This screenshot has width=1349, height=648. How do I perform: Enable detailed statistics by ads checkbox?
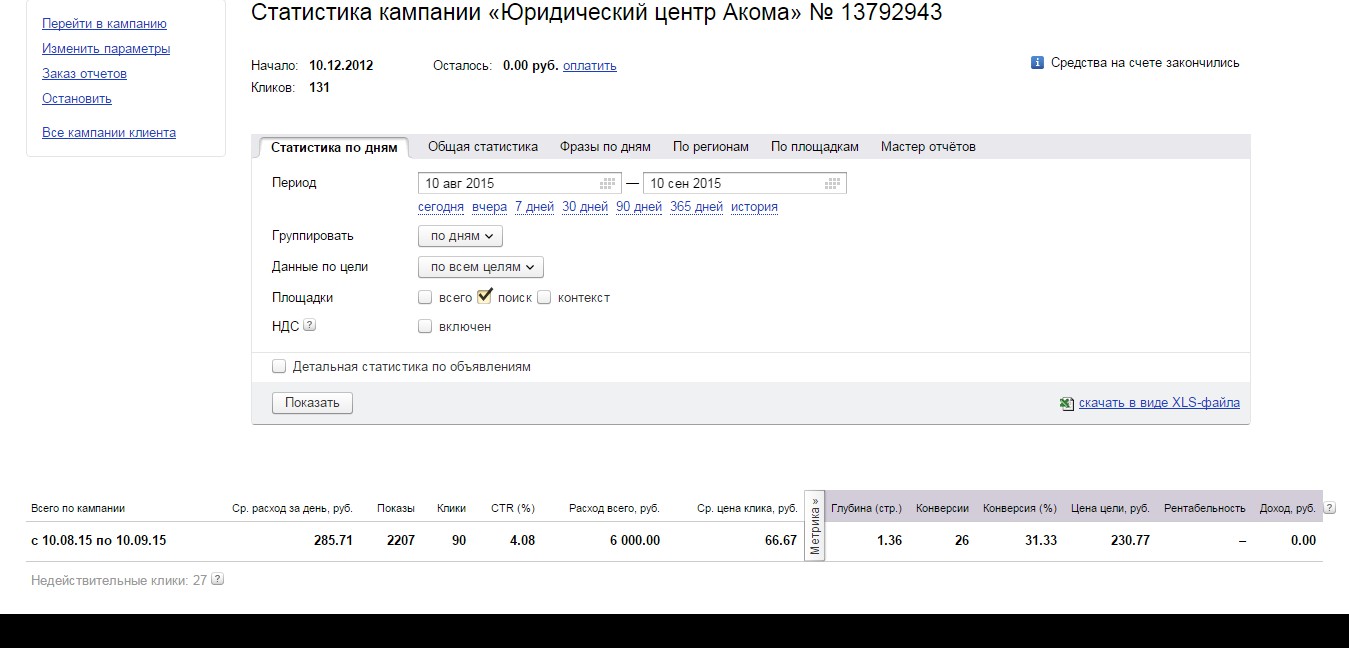pos(279,367)
